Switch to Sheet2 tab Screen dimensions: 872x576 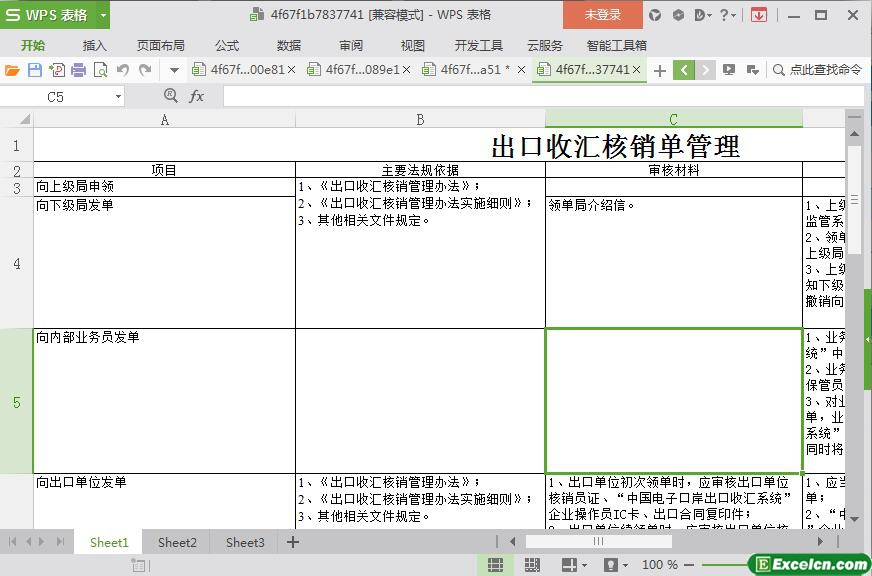[177, 542]
